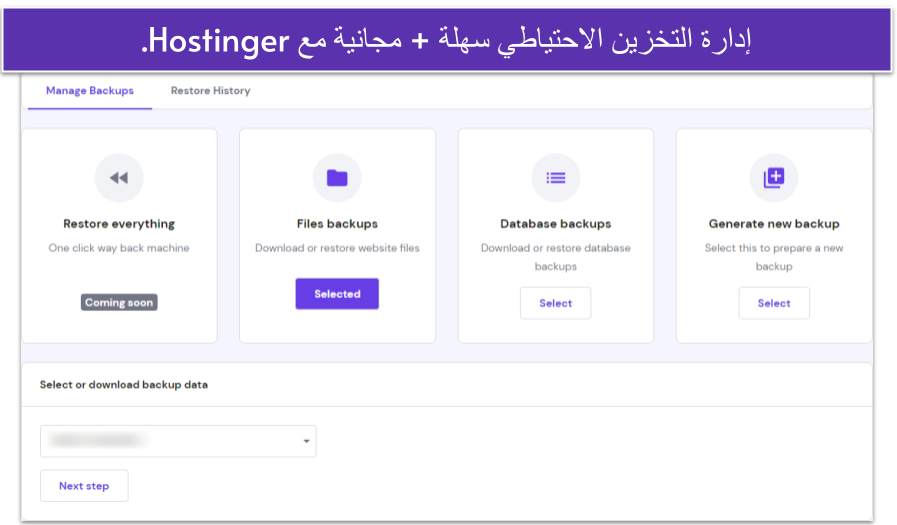Open the backup data dropdown
The height and width of the screenshot is (525, 897).
[x=178, y=441]
